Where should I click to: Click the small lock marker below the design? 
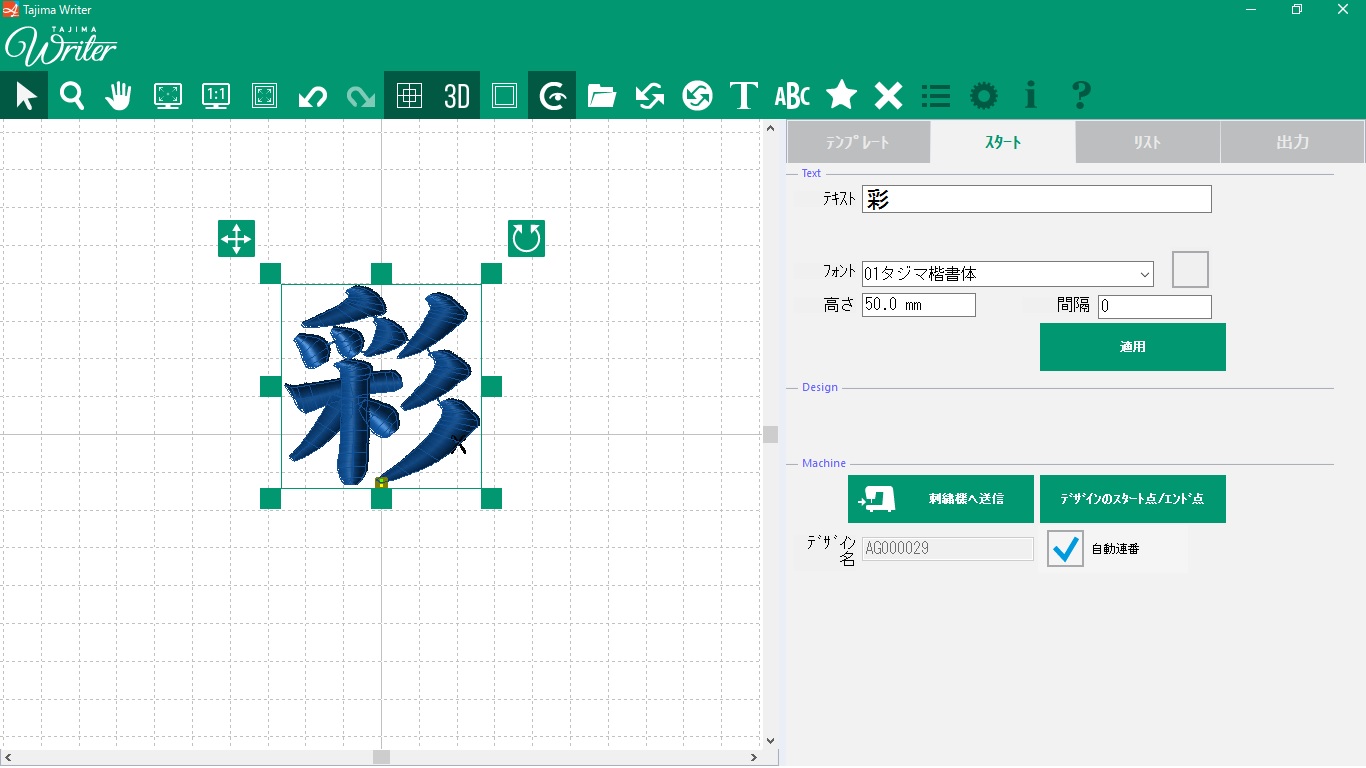[381, 483]
